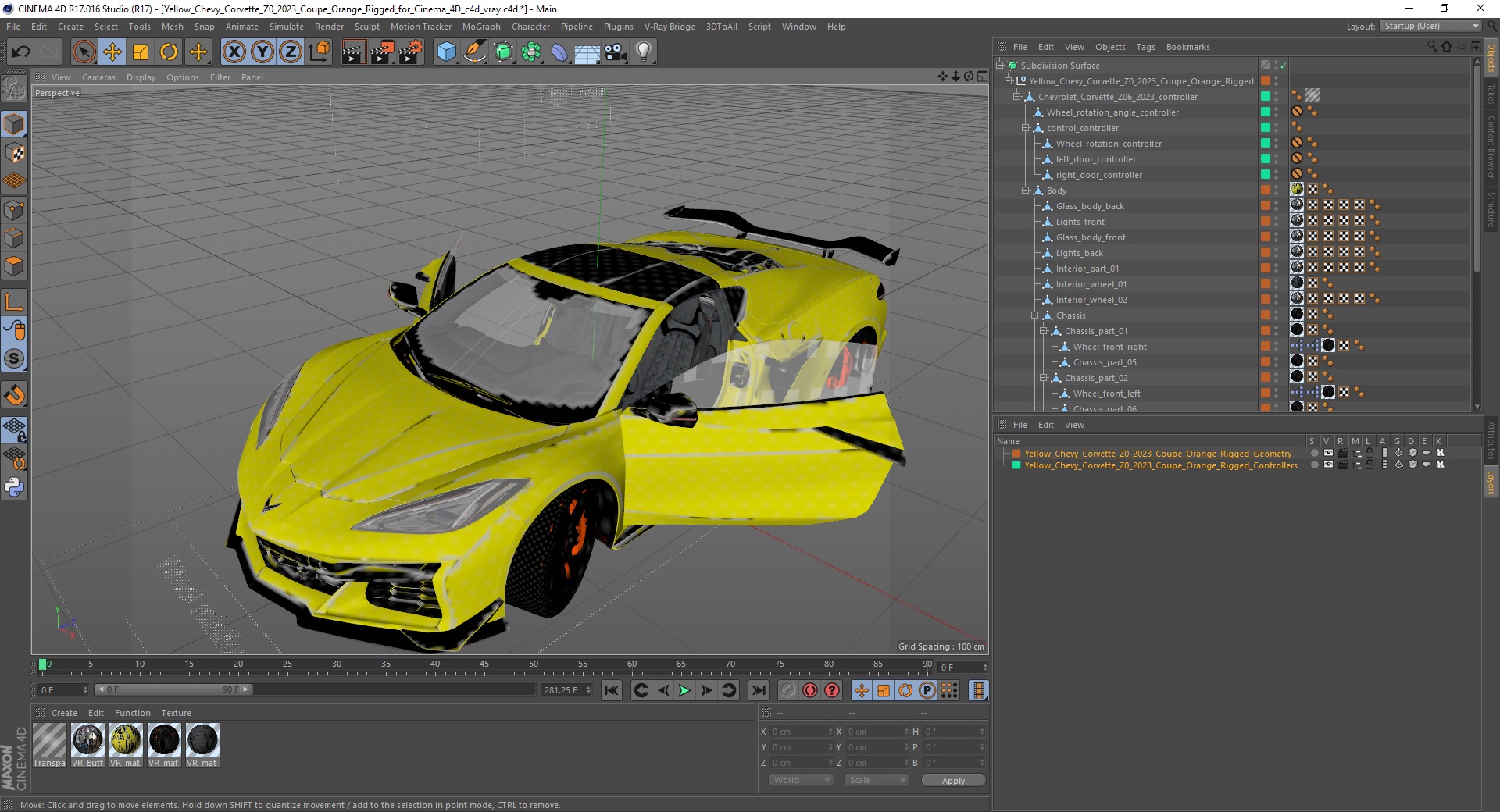Toggle the snap magnet icon

14,395
